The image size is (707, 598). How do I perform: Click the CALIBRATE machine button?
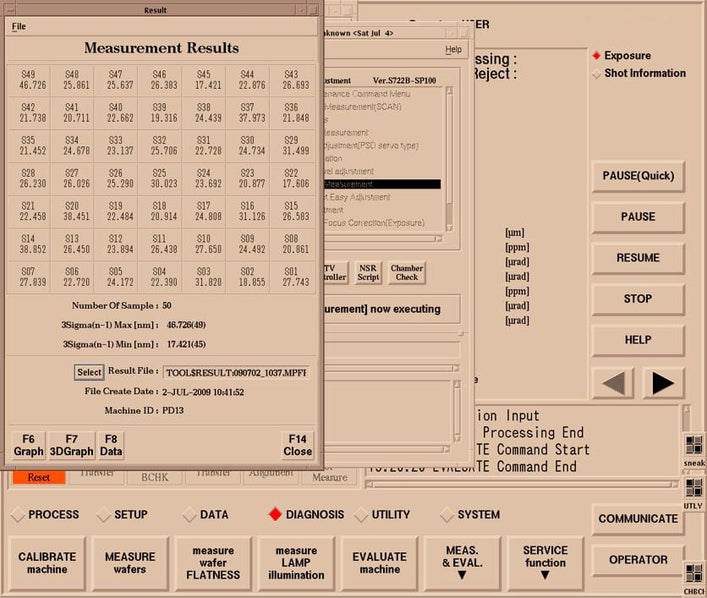(47, 563)
